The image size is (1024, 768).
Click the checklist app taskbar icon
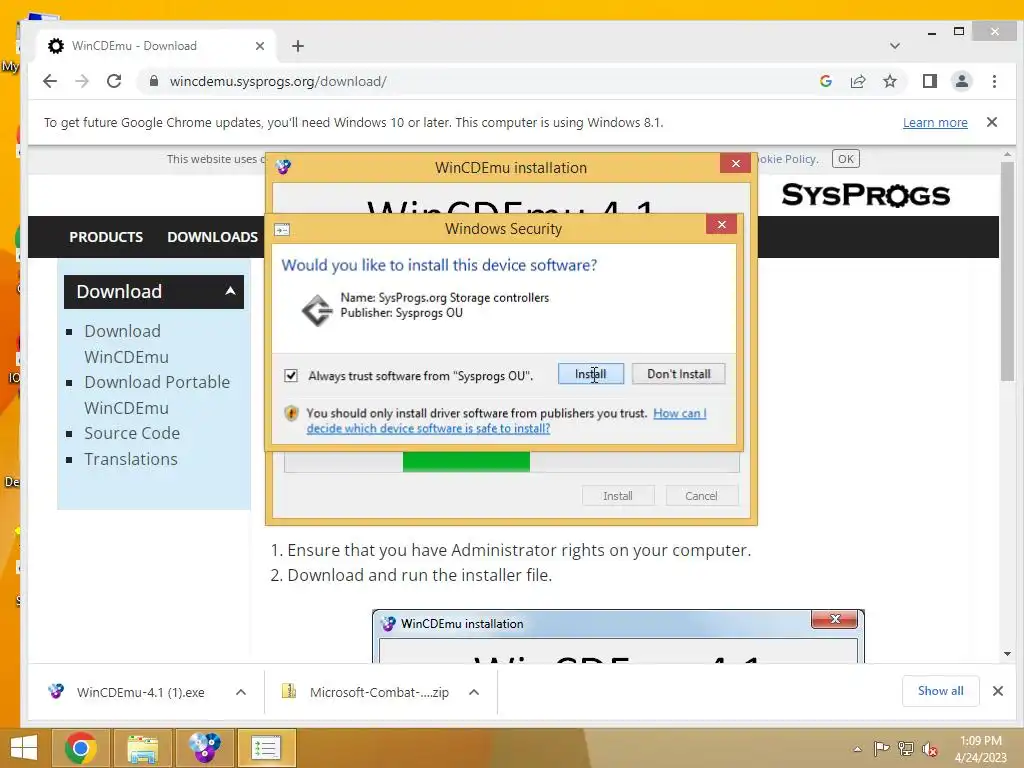266,748
